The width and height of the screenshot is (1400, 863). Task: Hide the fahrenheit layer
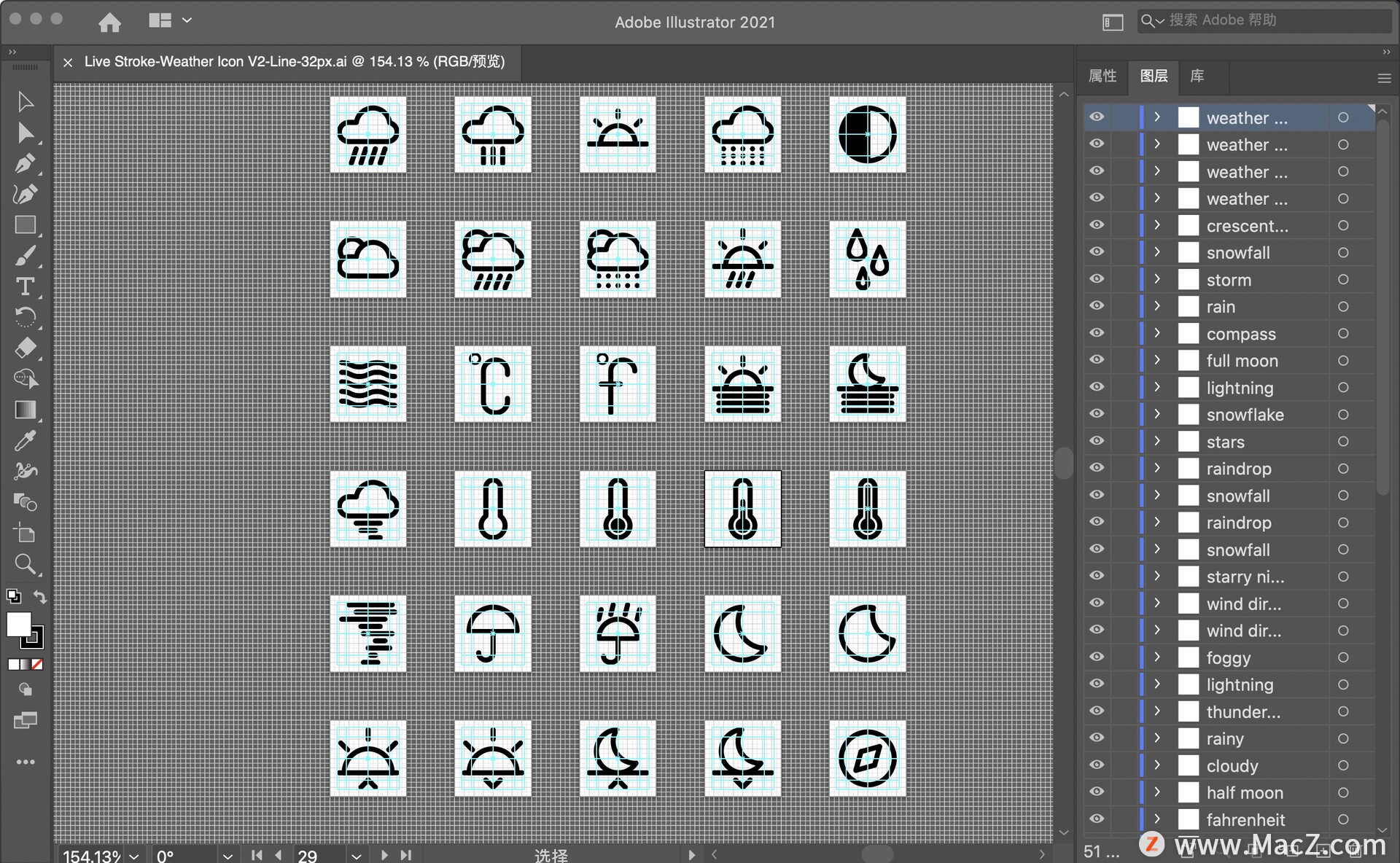tap(1097, 819)
